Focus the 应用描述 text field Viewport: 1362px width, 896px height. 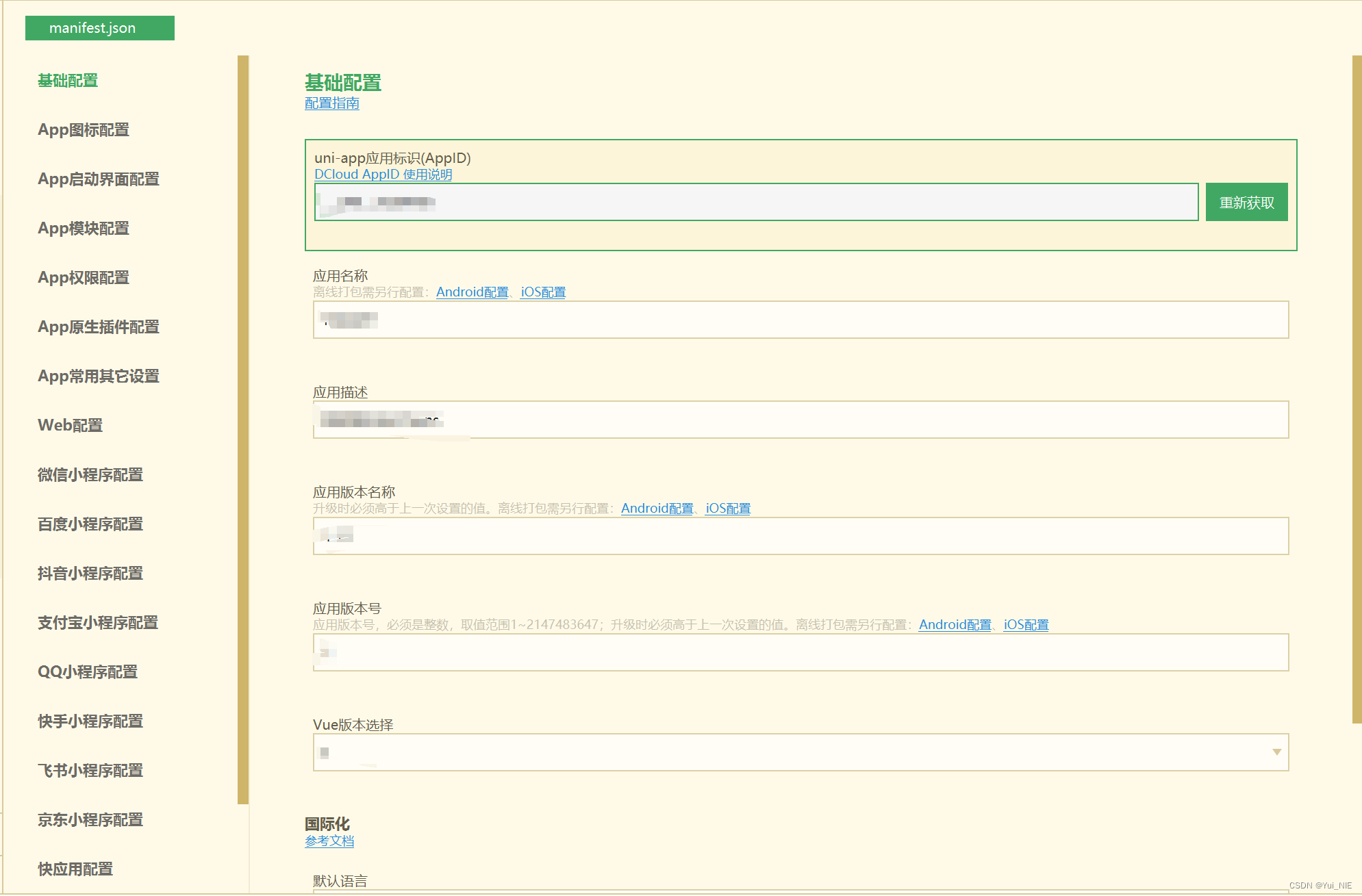point(800,420)
